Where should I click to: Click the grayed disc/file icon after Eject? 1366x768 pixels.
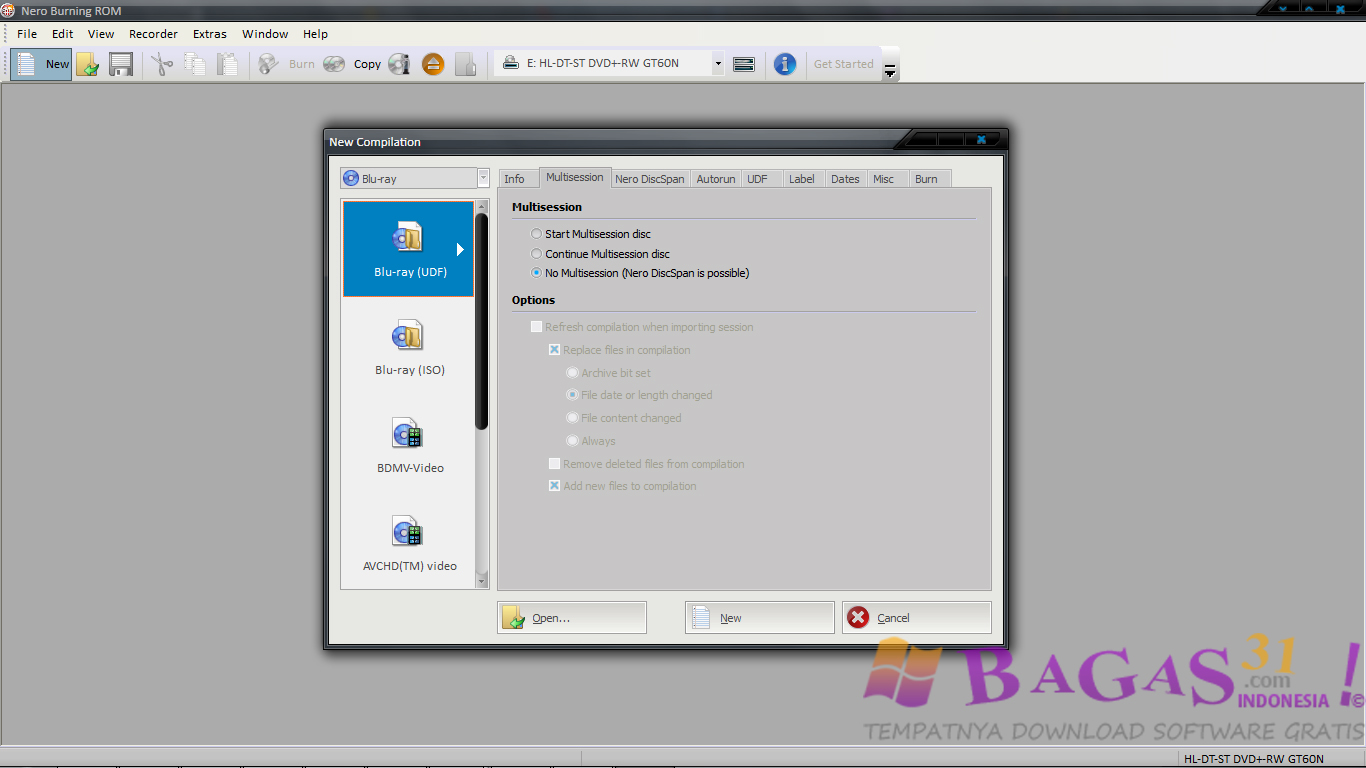(465, 64)
